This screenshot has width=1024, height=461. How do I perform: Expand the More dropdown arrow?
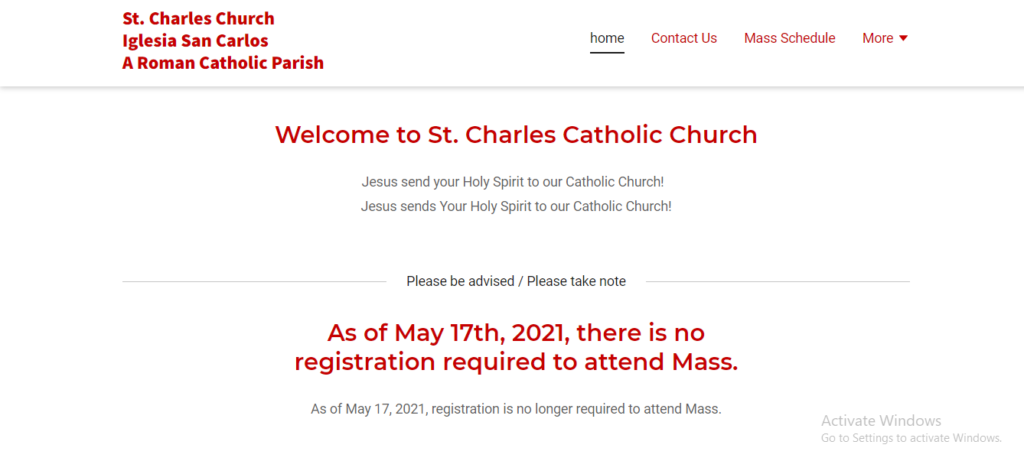[904, 38]
